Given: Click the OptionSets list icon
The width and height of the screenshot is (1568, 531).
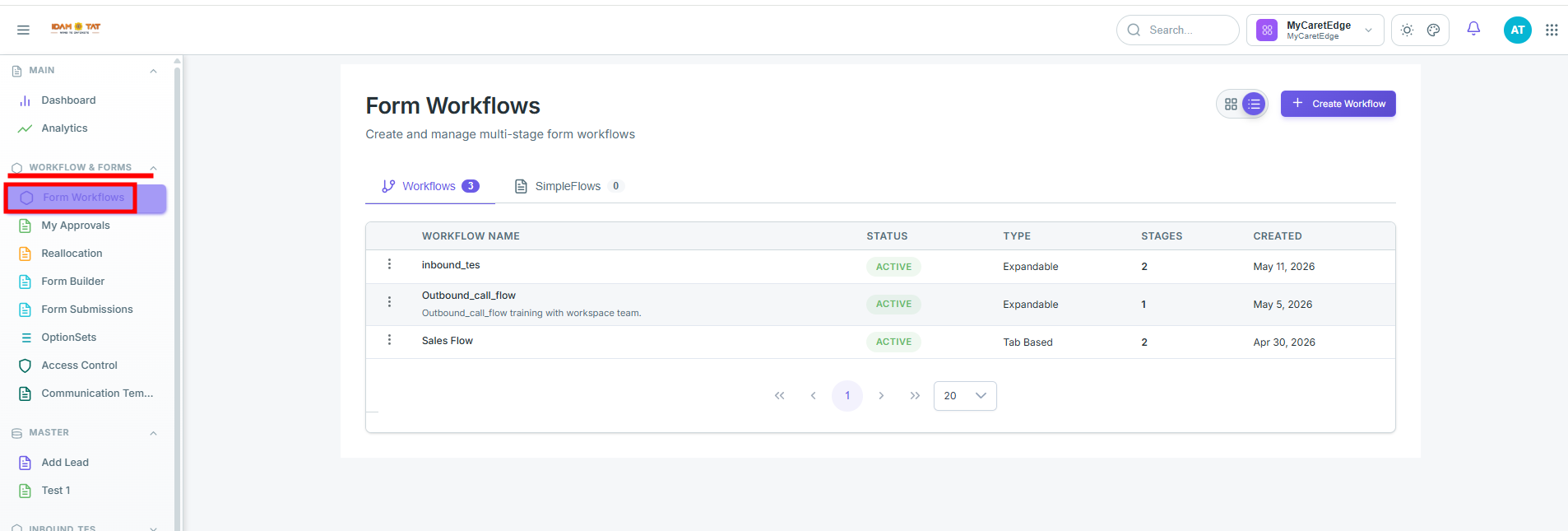Looking at the screenshot, I should [26, 338].
